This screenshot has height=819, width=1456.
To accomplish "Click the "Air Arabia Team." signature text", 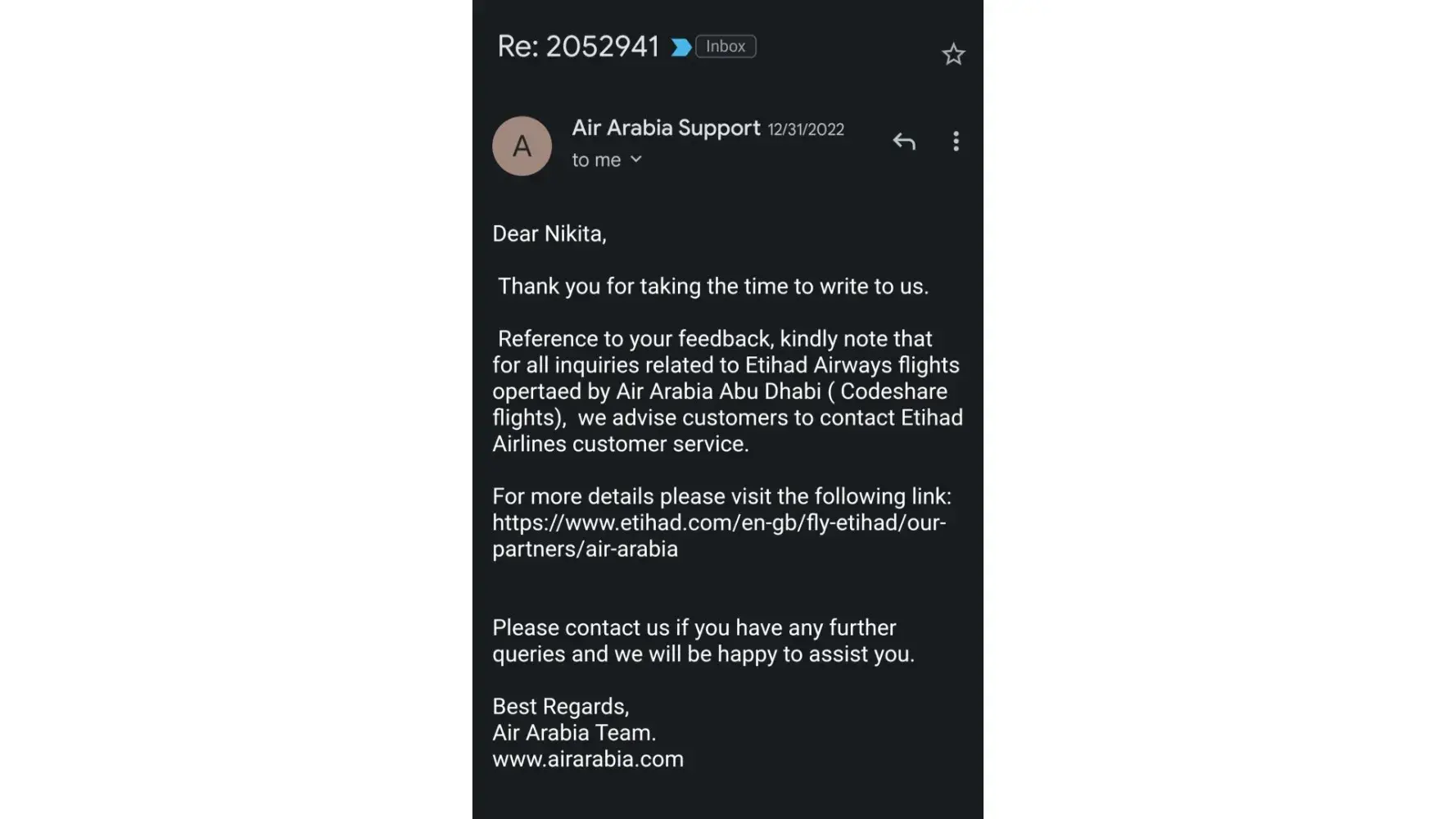I will coord(573,733).
